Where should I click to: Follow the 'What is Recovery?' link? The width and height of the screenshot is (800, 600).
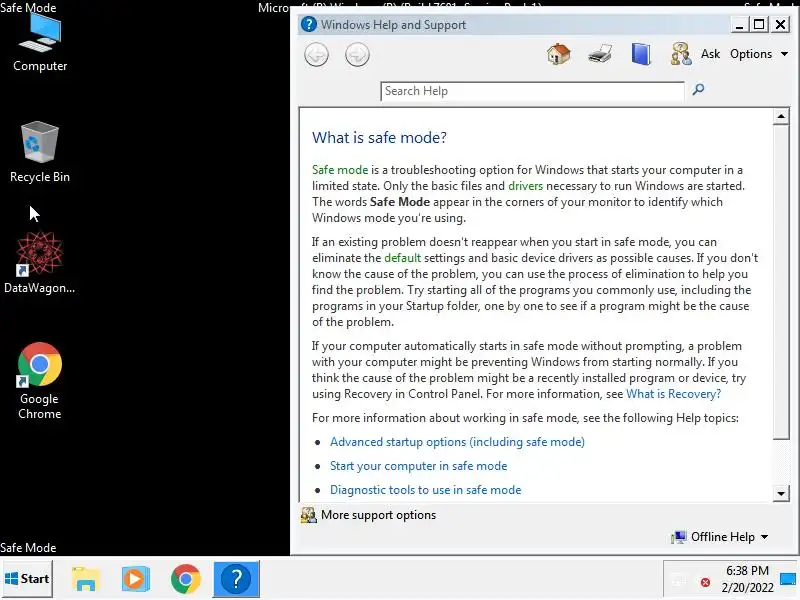tap(673, 394)
